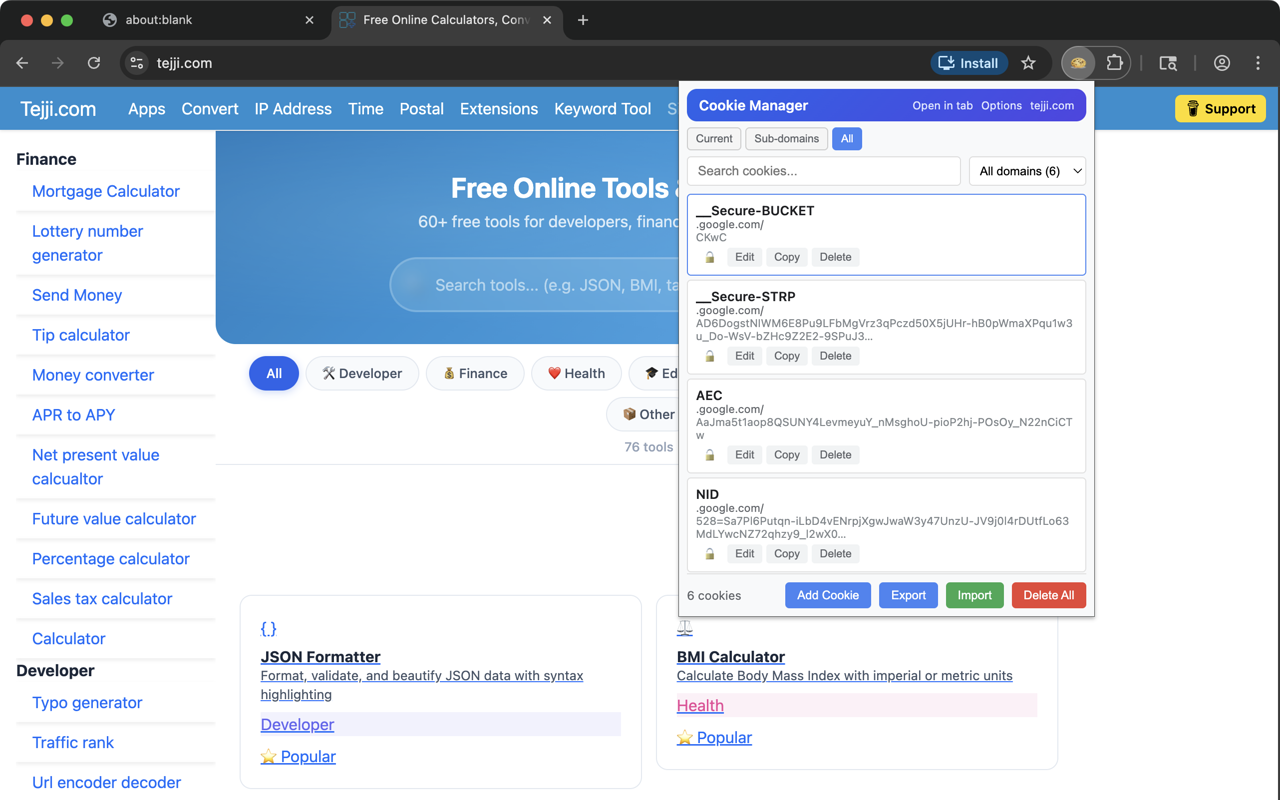Click tejji.com link in Cookie Manager header
This screenshot has height=800, width=1280.
pos(1052,106)
